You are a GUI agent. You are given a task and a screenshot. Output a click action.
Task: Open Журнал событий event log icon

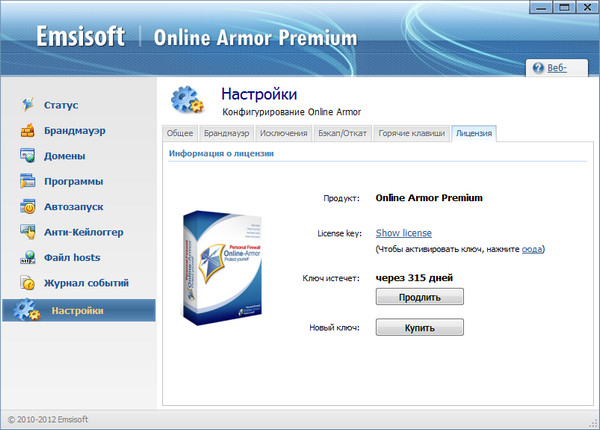pyautogui.click(x=27, y=283)
